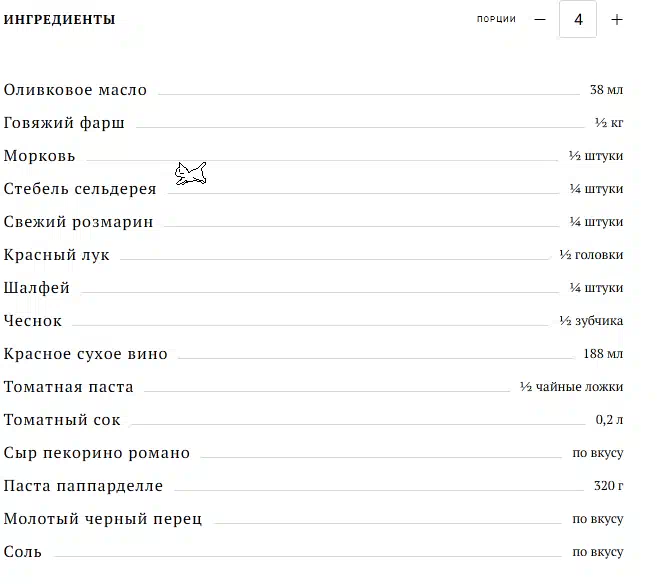
Task: Open the Стебель сельдерея ingredient
Action: [80, 189]
